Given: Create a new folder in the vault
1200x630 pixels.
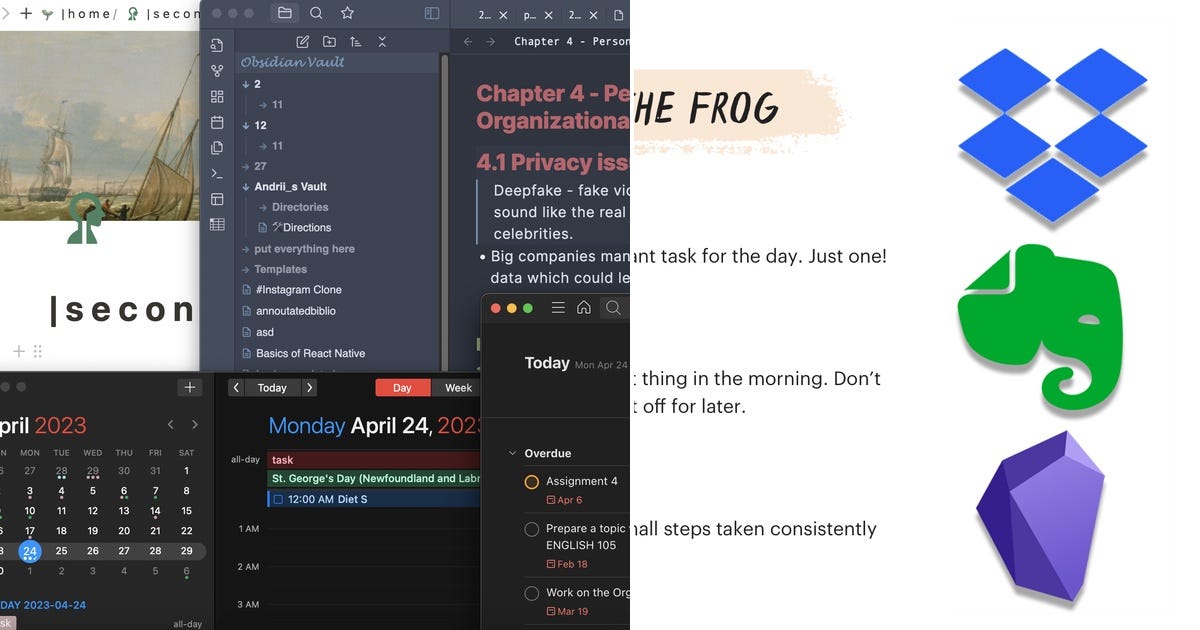Looking at the screenshot, I should (330, 41).
